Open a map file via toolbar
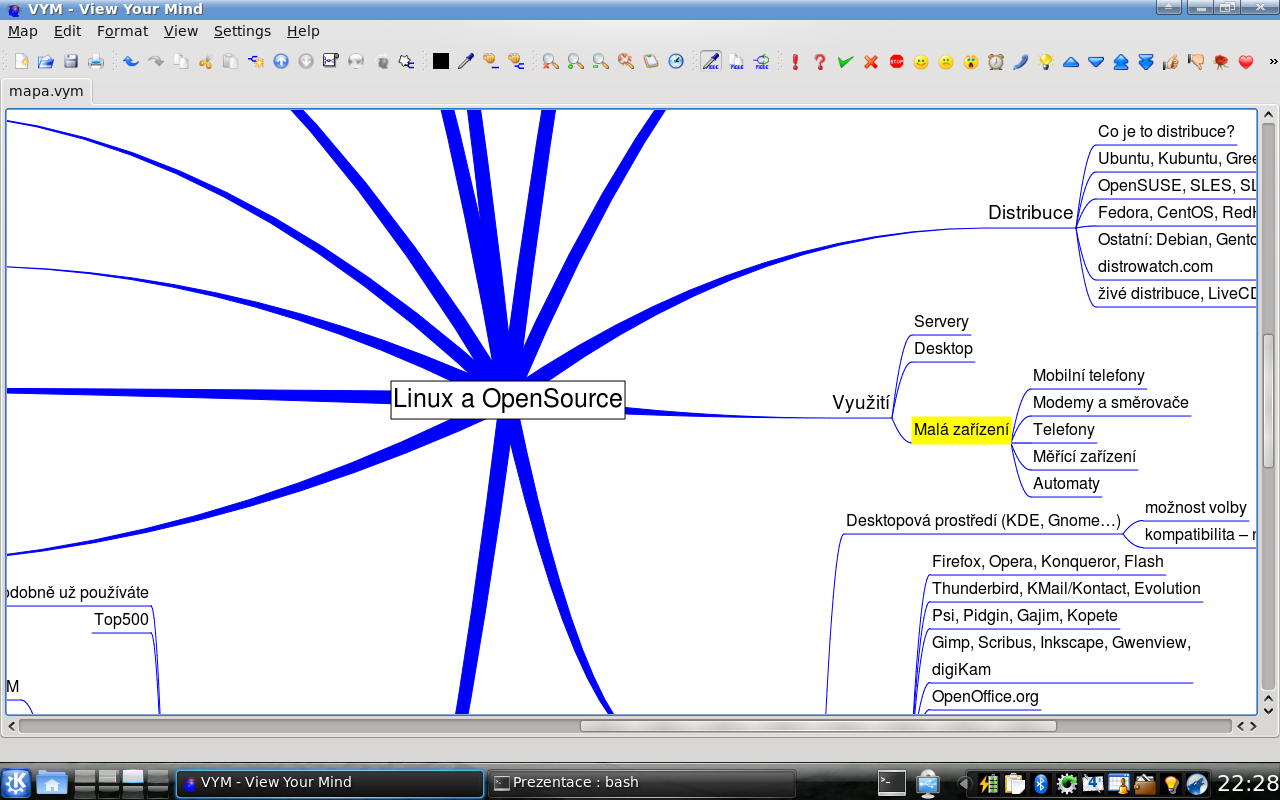Screen dimensions: 1280x800 point(46,61)
